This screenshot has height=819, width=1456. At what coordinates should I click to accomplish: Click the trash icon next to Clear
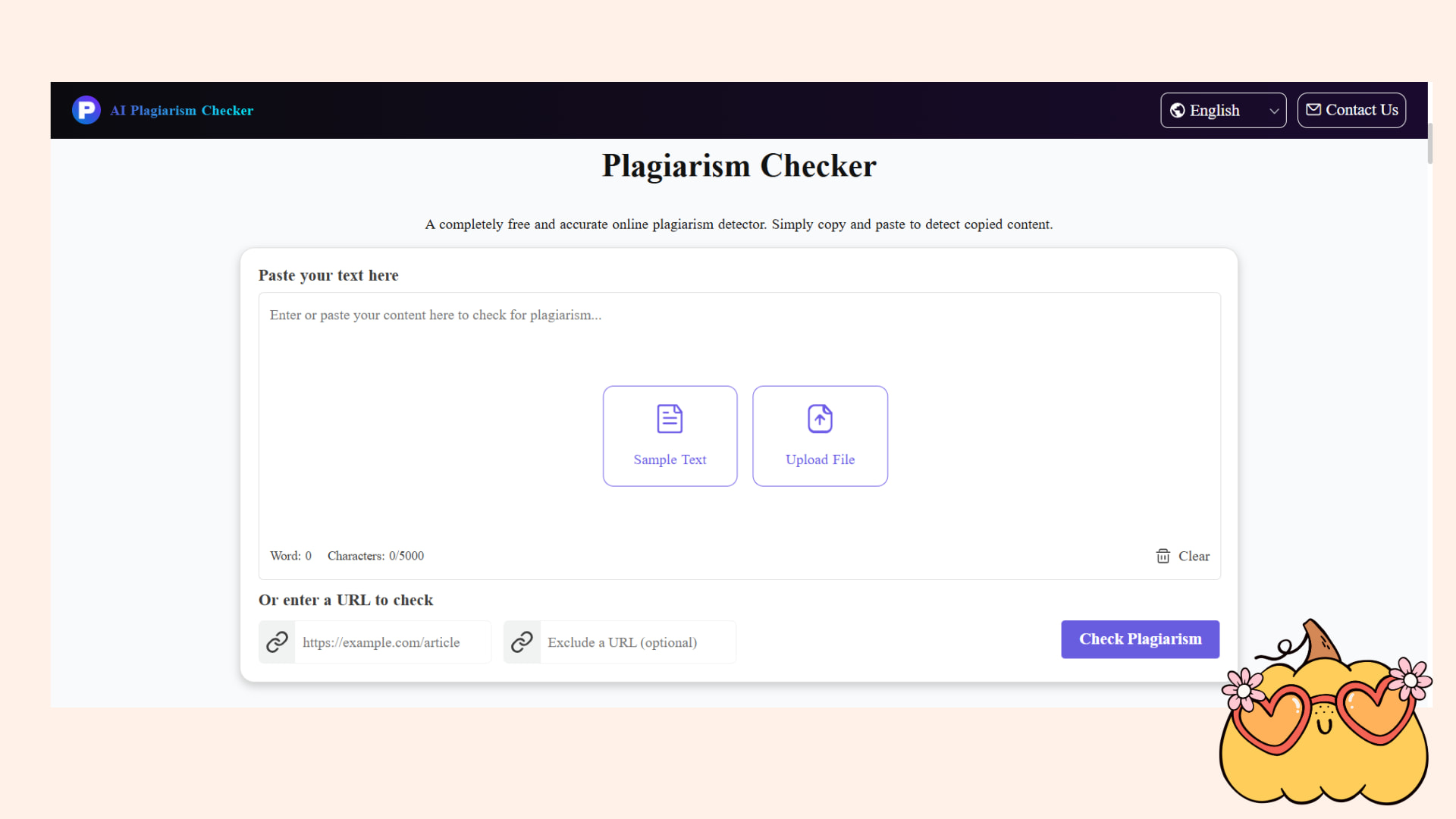[x=1162, y=556]
